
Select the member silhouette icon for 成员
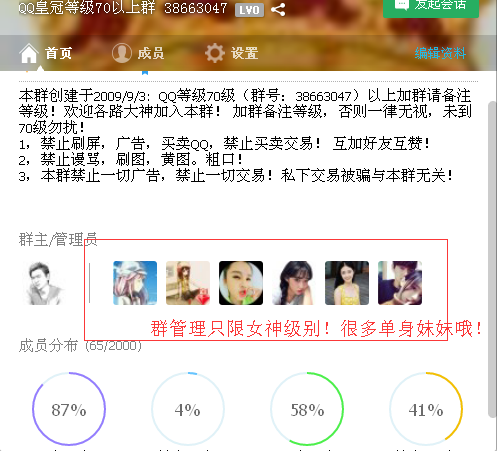pos(122,53)
